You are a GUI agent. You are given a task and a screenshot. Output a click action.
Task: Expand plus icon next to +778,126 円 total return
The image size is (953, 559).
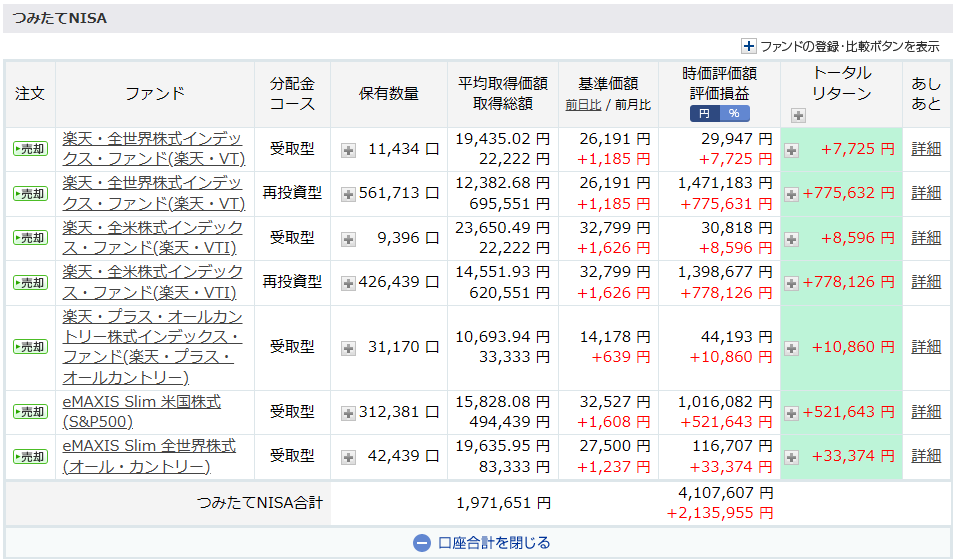(x=791, y=283)
